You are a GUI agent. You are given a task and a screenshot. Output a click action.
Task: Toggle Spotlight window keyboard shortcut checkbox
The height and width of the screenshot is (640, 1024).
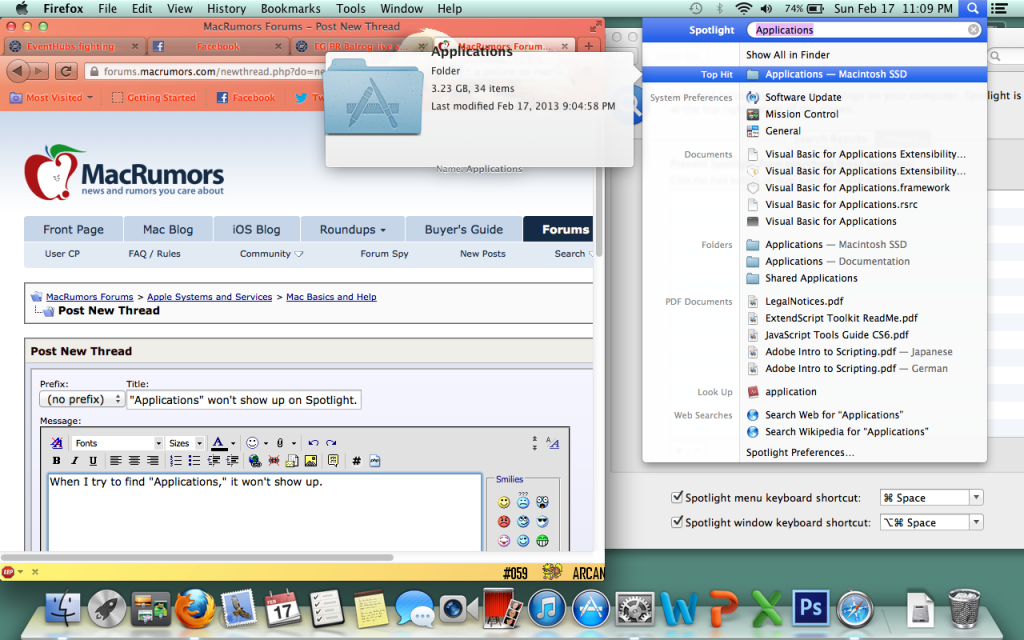click(x=677, y=522)
